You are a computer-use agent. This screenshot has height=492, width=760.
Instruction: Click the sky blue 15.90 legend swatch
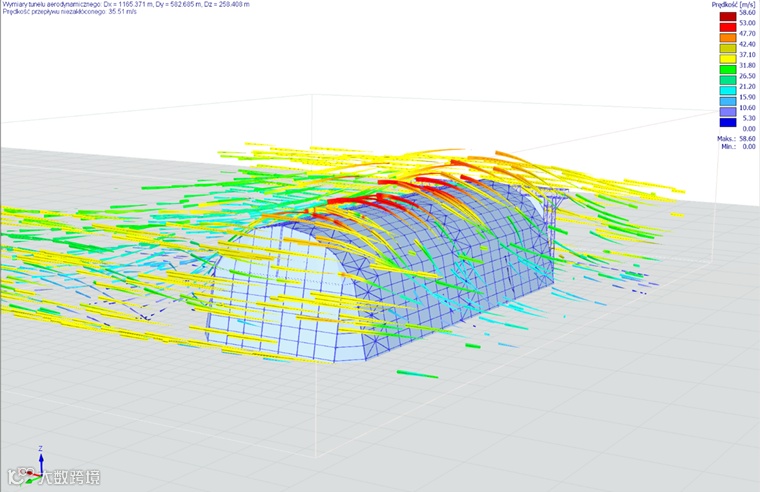(728, 101)
